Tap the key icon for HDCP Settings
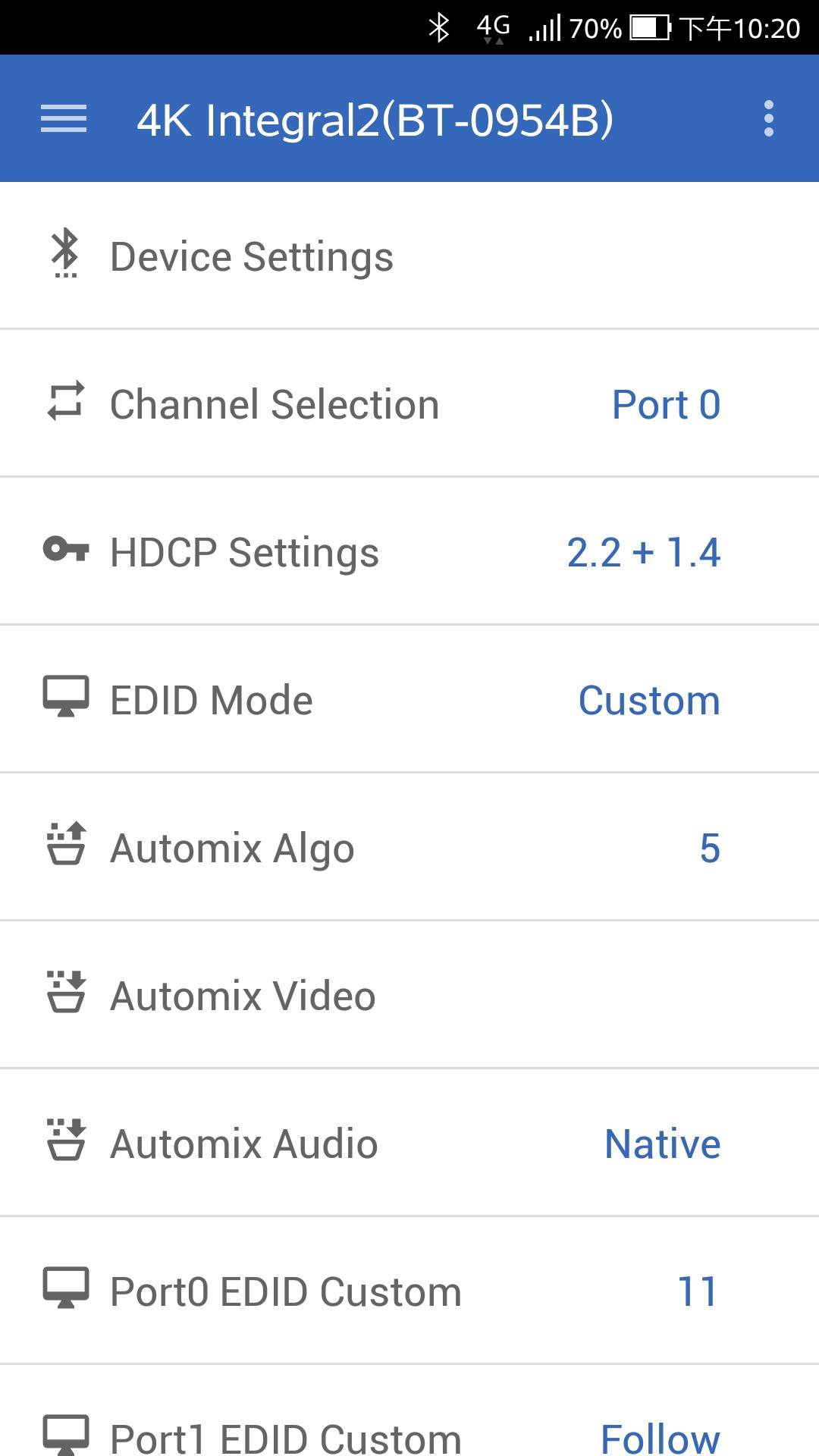Screen dimensions: 819x1456 click(x=65, y=549)
